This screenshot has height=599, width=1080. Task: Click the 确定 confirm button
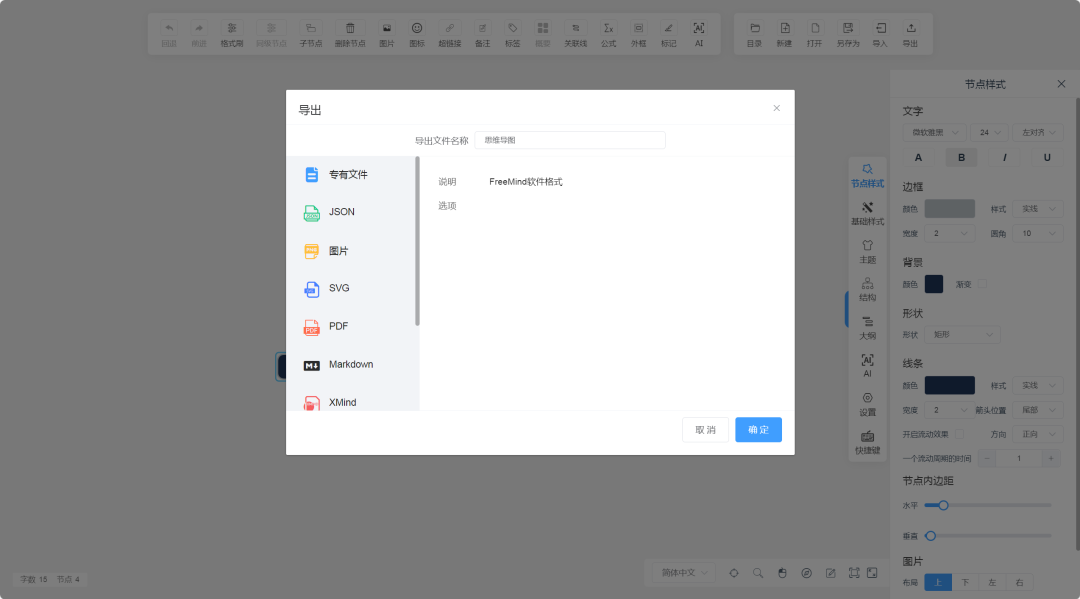pos(758,429)
